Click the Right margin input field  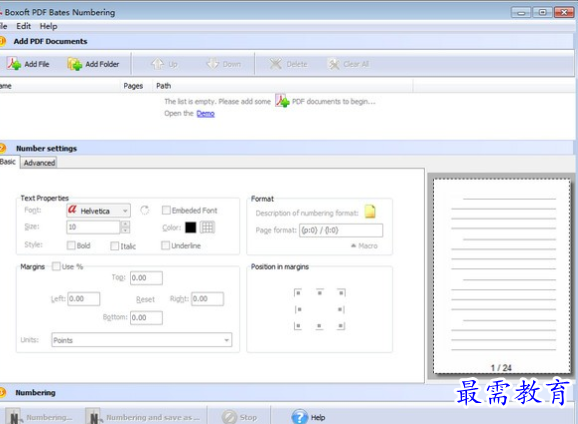(208, 299)
